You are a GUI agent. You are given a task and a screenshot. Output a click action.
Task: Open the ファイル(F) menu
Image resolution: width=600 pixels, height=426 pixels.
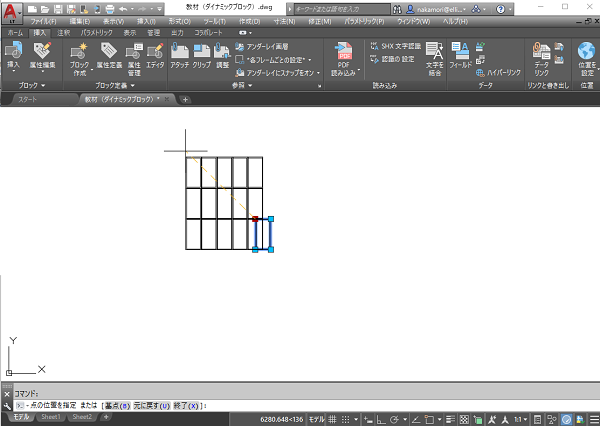coord(44,21)
